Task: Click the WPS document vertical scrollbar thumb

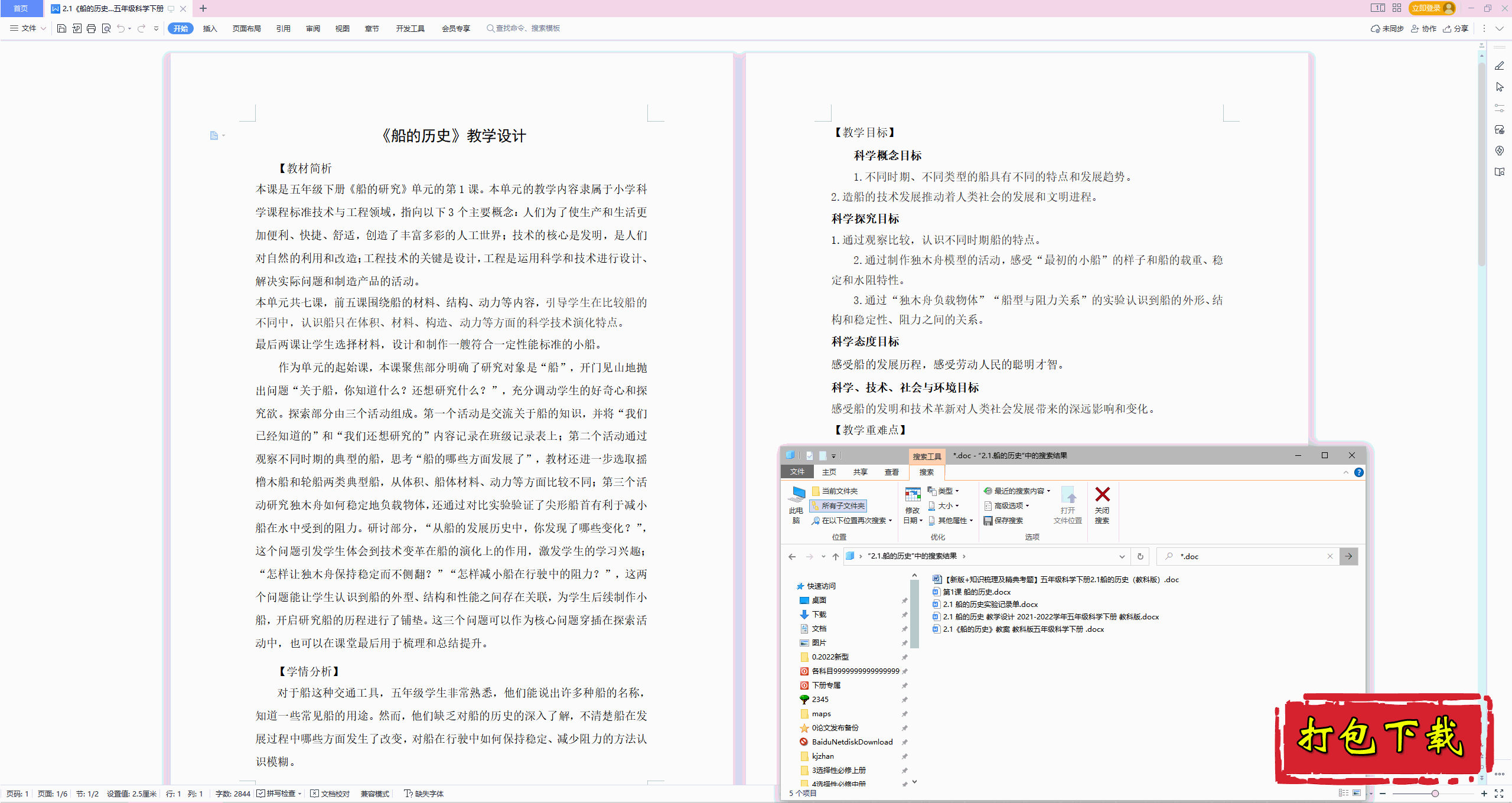Action: (1482, 163)
